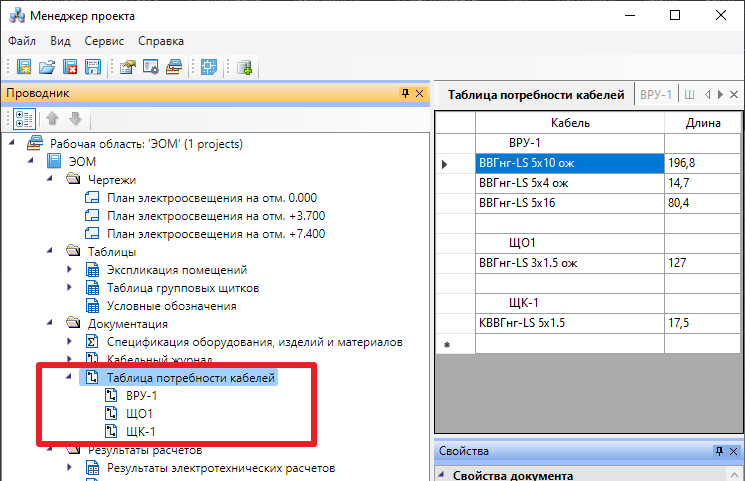Click the Длина column header
This screenshot has width=745, height=481.
pyautogui.click(x=704, y=122)
